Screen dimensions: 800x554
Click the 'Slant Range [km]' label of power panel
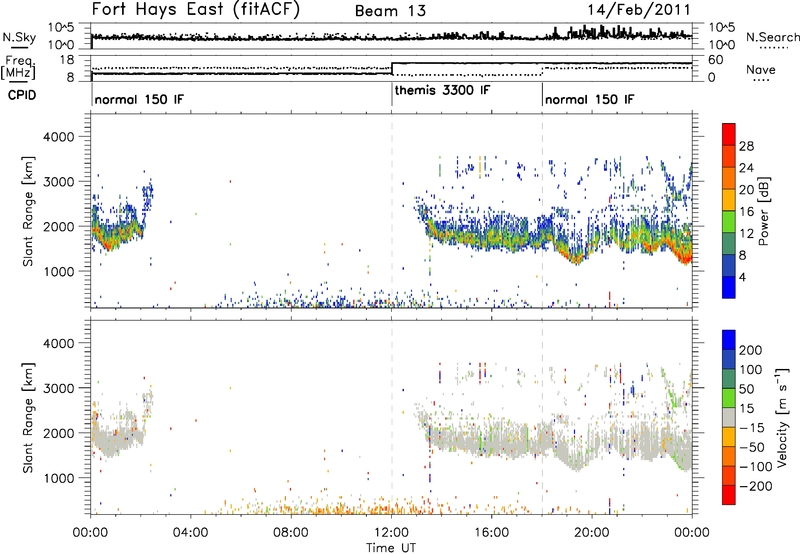click(28, 211)
